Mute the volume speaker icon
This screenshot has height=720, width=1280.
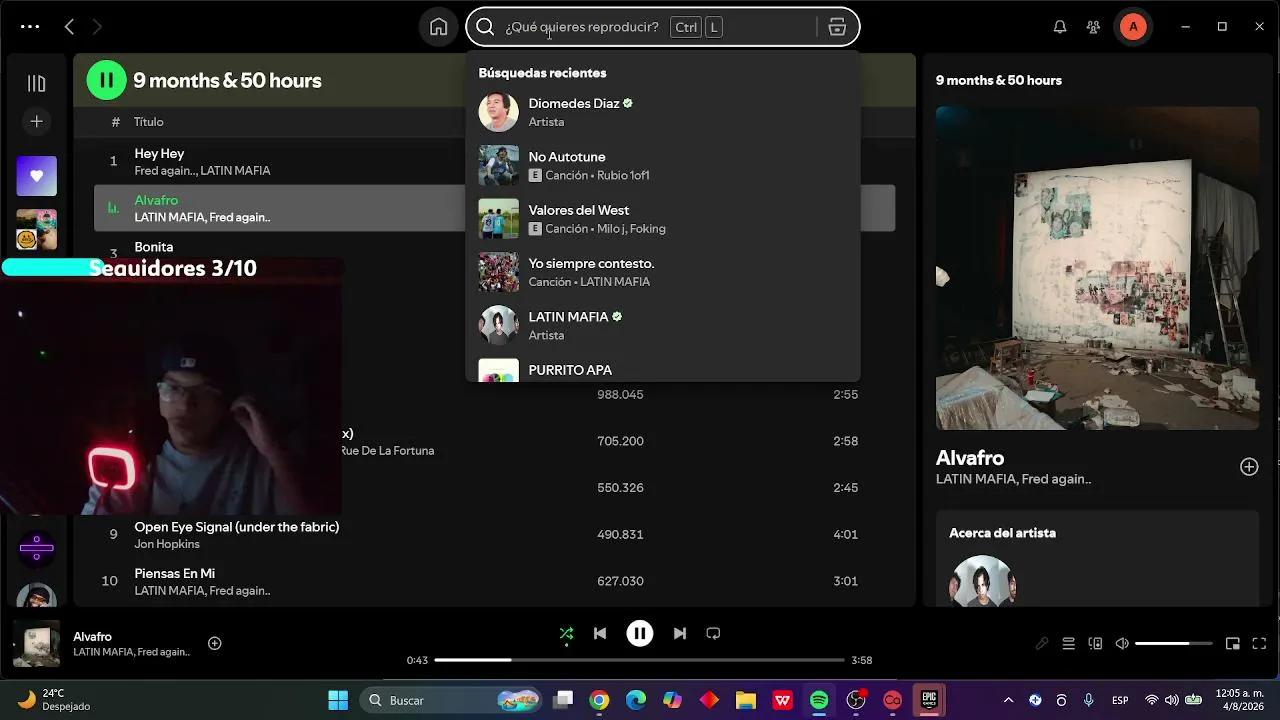tap(1122, 644)
